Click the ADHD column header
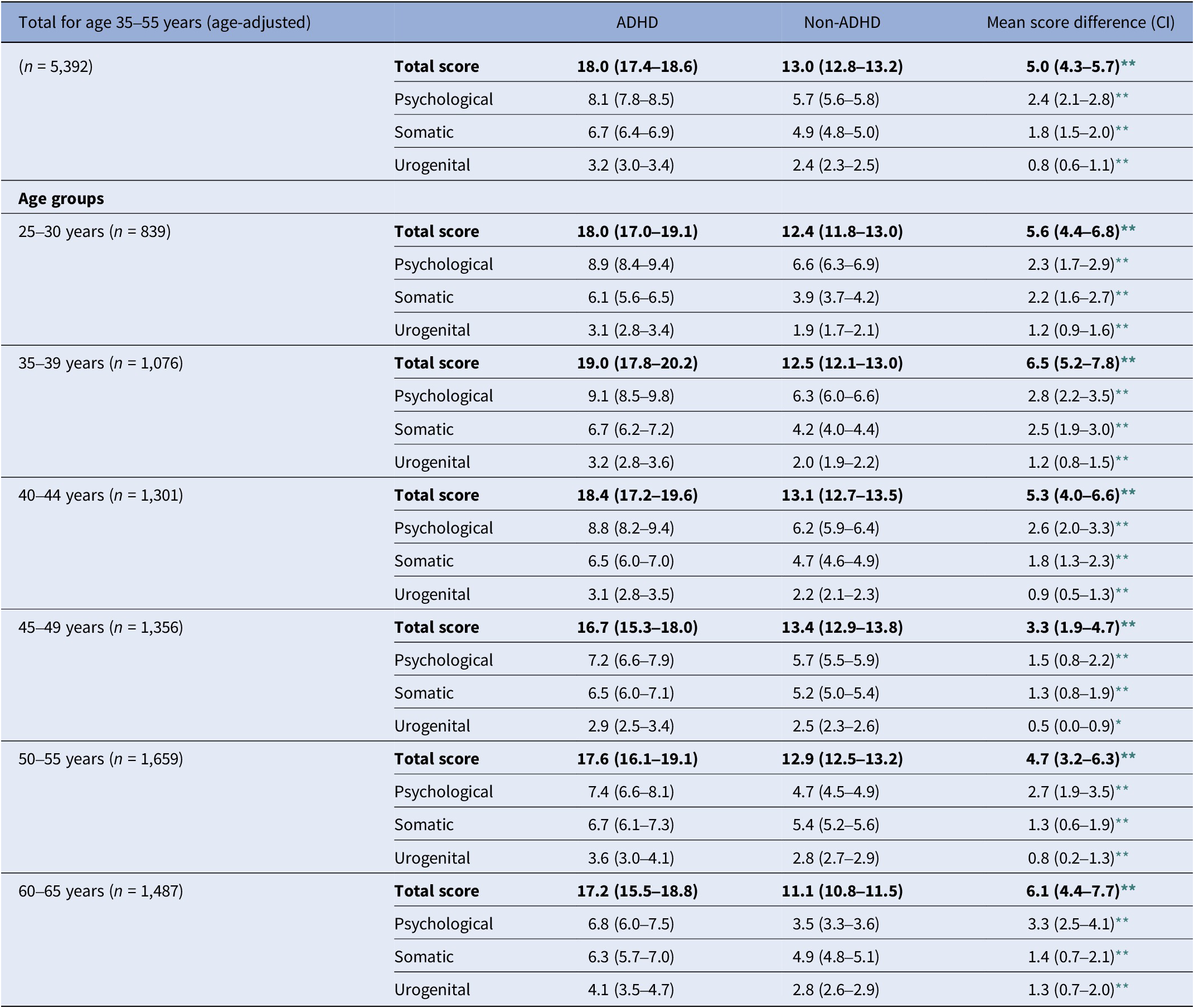The image size is (1194, 1008). 637,22
